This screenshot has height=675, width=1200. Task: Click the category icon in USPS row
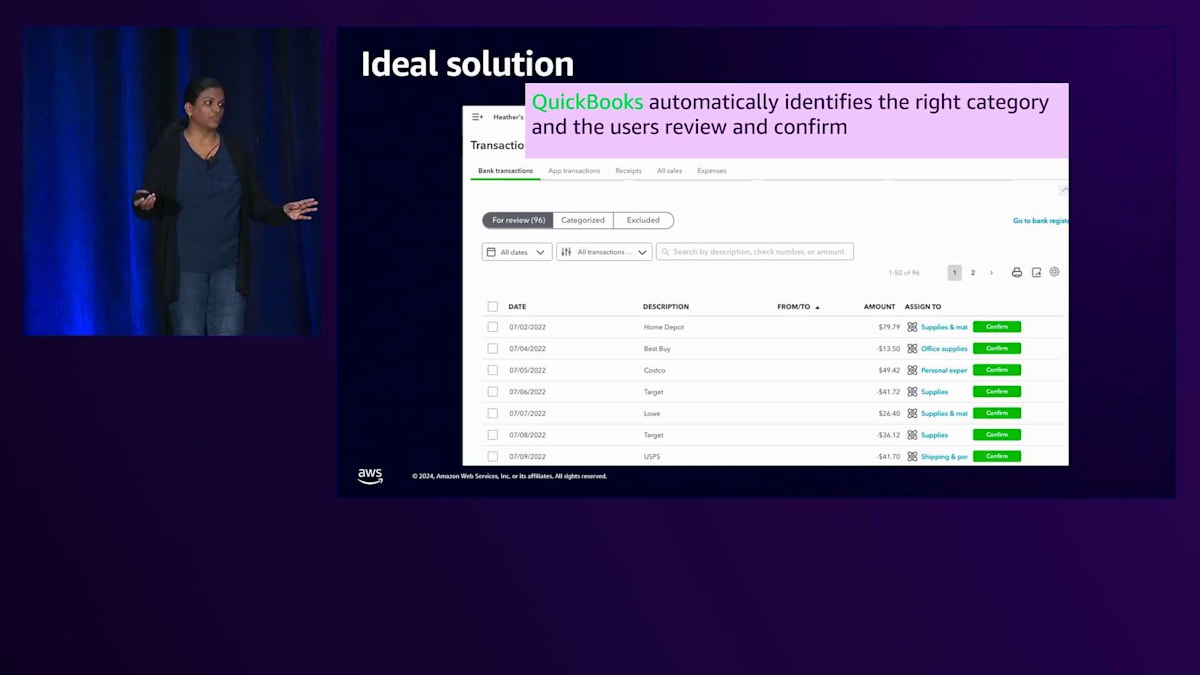click(912, 456)
